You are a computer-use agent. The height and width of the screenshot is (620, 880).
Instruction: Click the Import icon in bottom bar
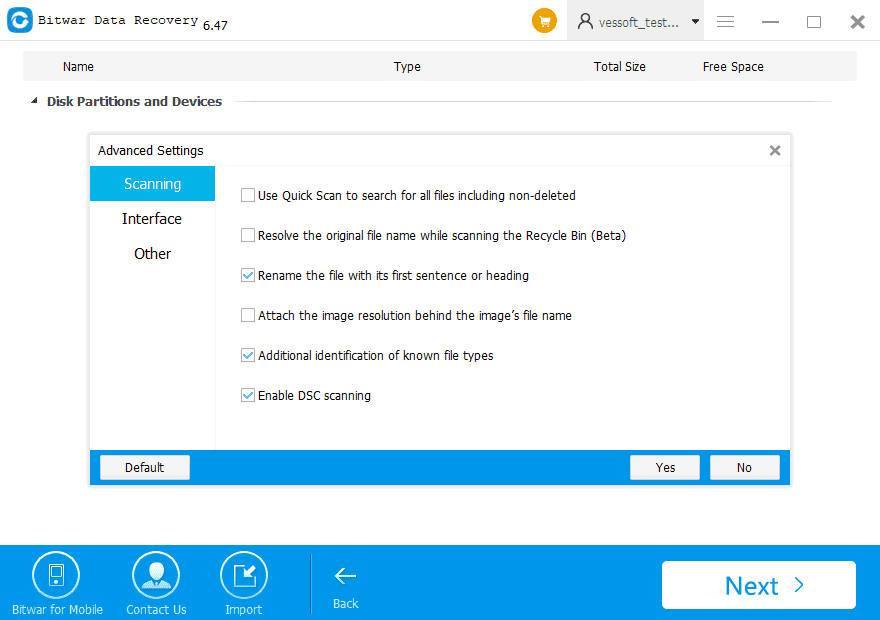(x=244, y=575)
